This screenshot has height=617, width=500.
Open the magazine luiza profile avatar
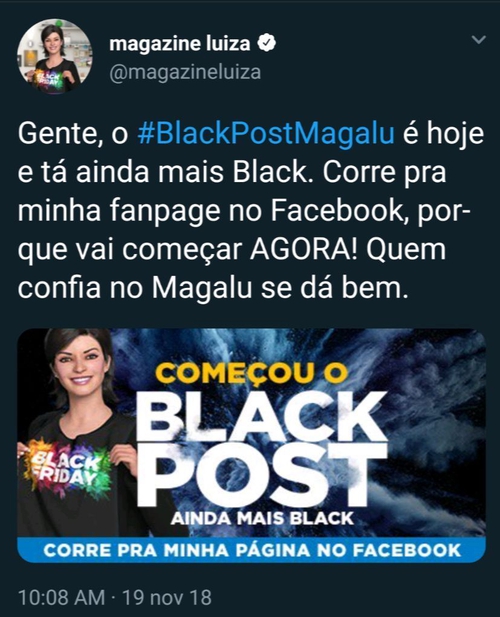(54, 56)
